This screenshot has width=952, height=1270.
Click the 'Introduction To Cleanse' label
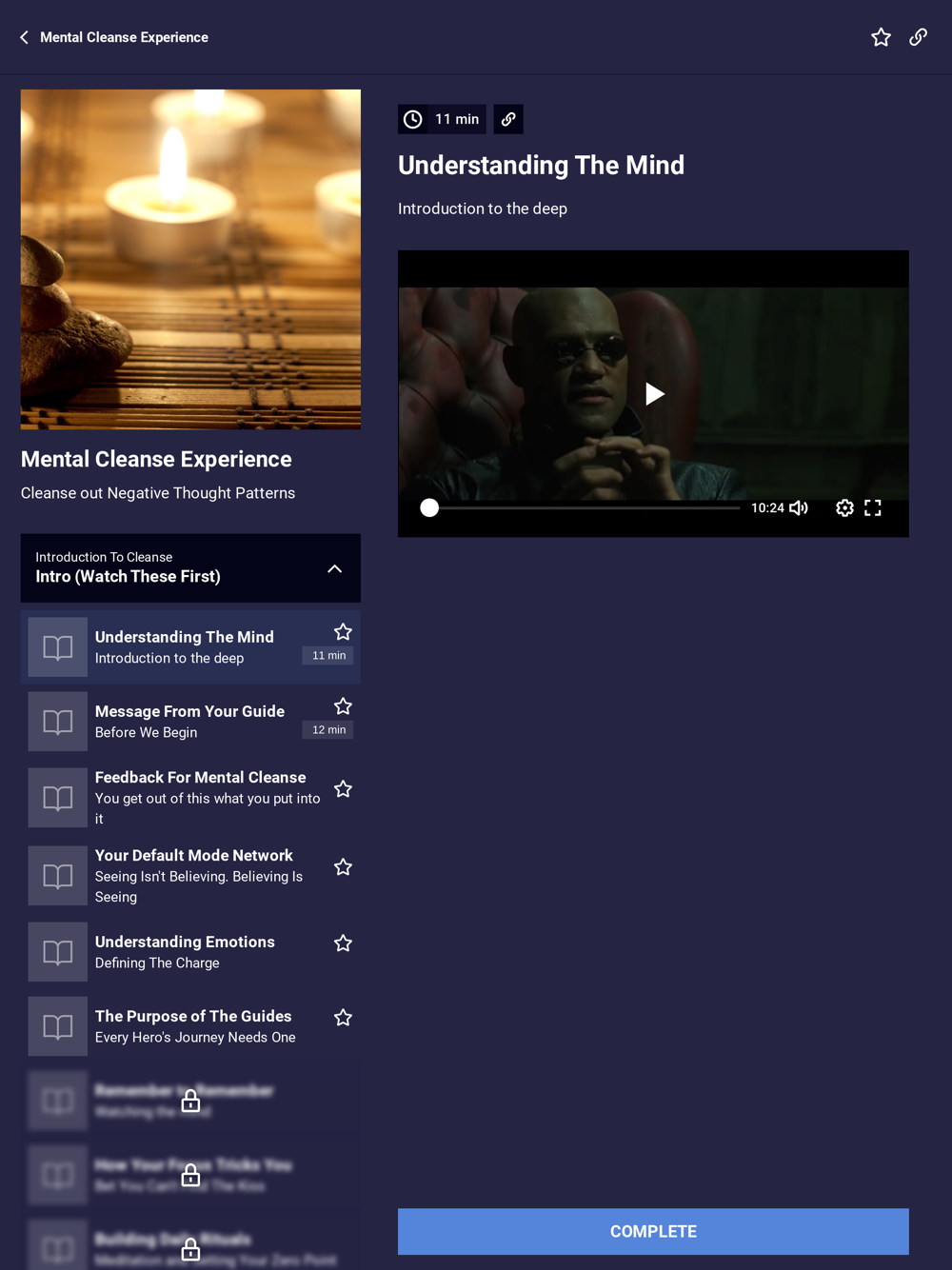[104, 557]
